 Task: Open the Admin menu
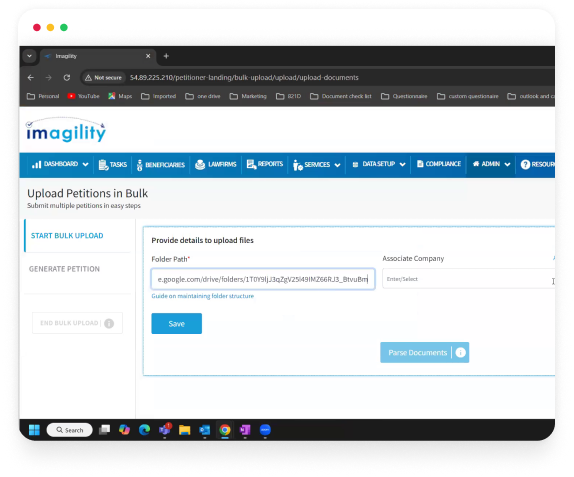[491, 164]
